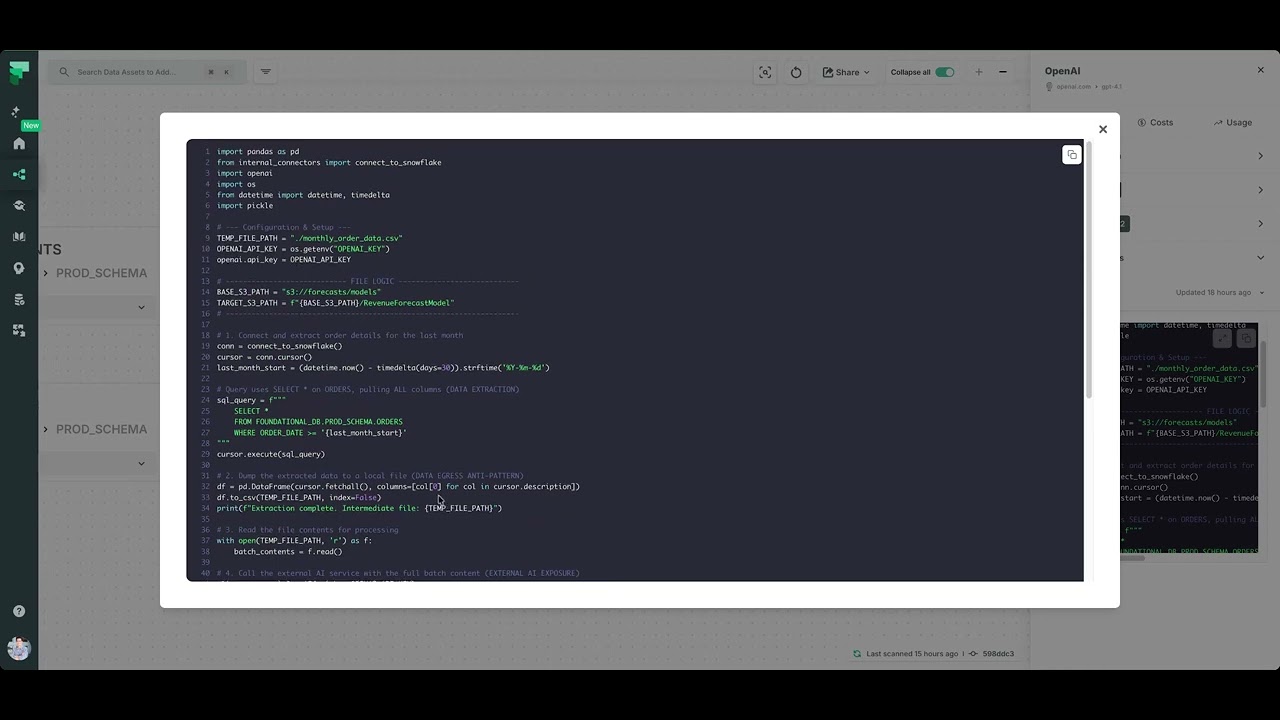Click copy icon on side panel code preview
The image size is (1280, 720).
coord(1246,339)
